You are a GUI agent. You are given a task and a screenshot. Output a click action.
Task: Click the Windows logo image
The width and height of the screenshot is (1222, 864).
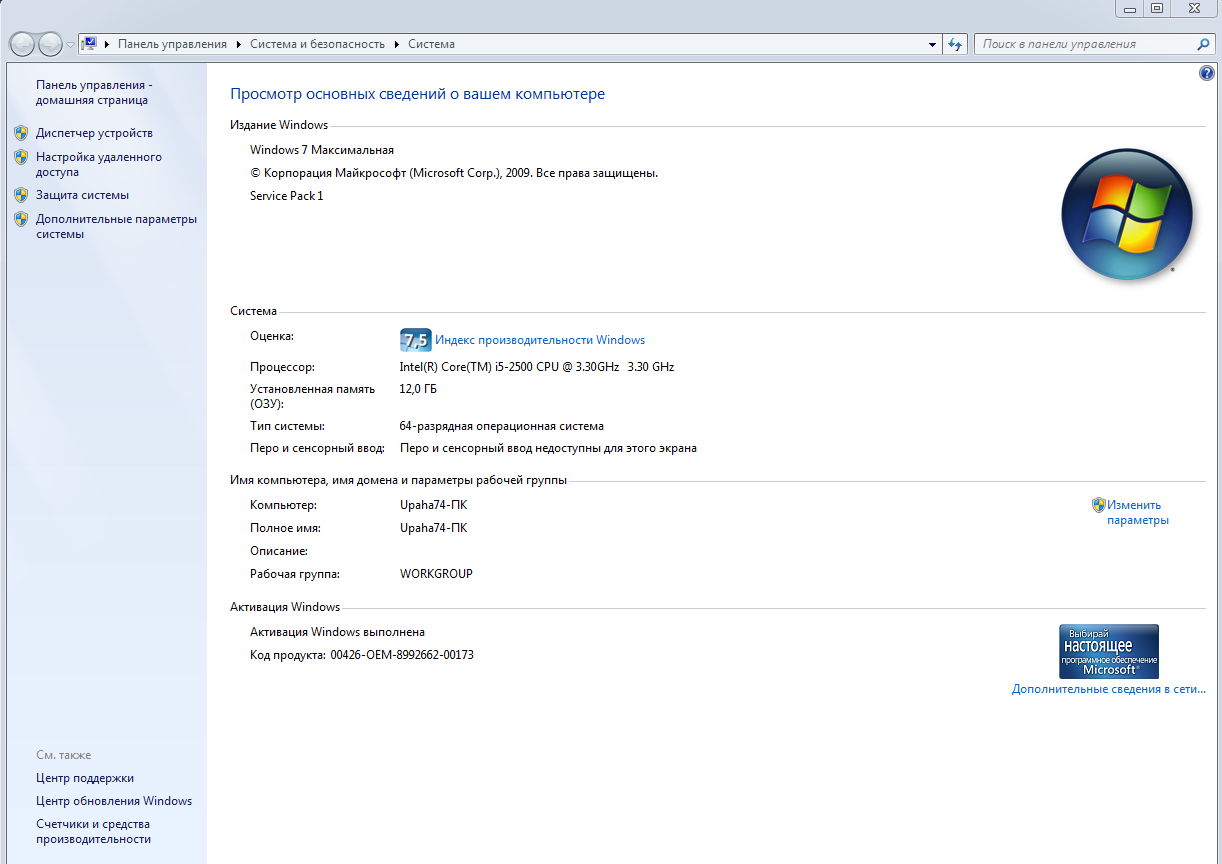click(1127, 215)
